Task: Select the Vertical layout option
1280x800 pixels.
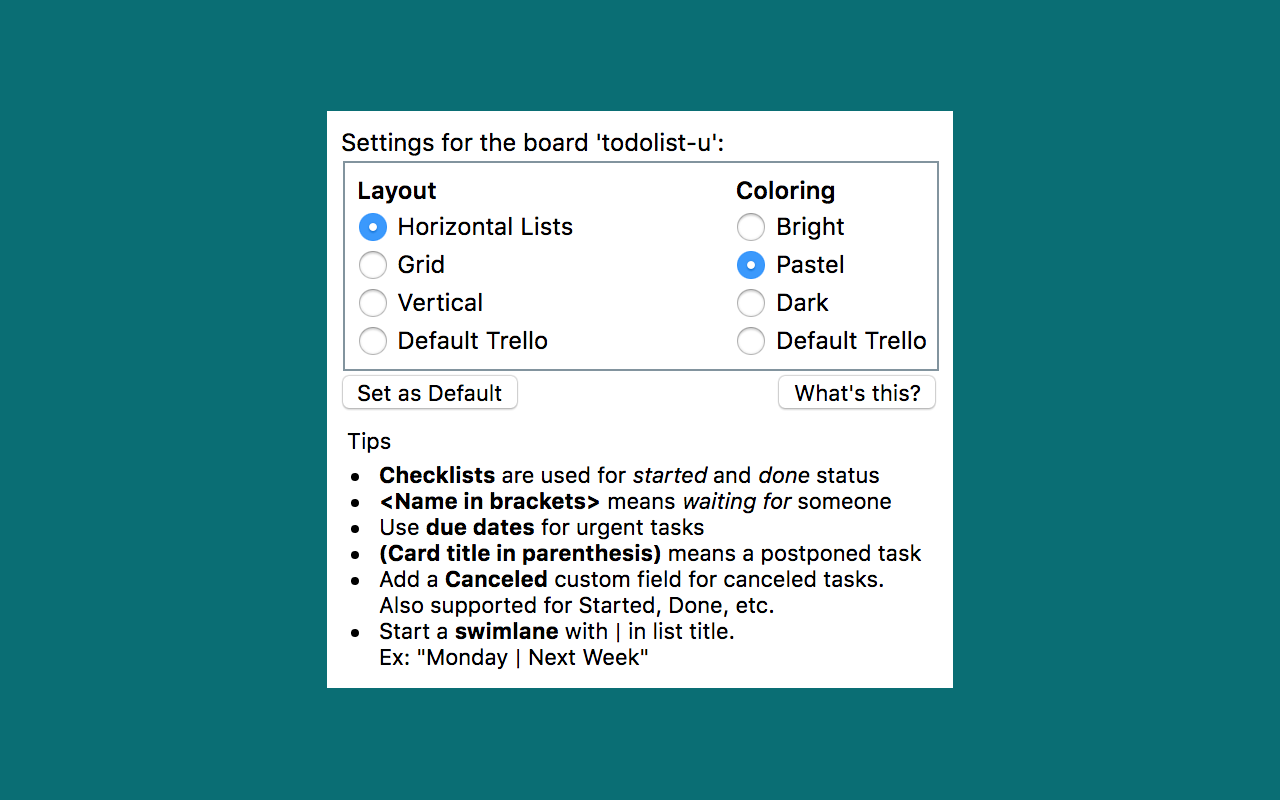Action: point(373,303)
